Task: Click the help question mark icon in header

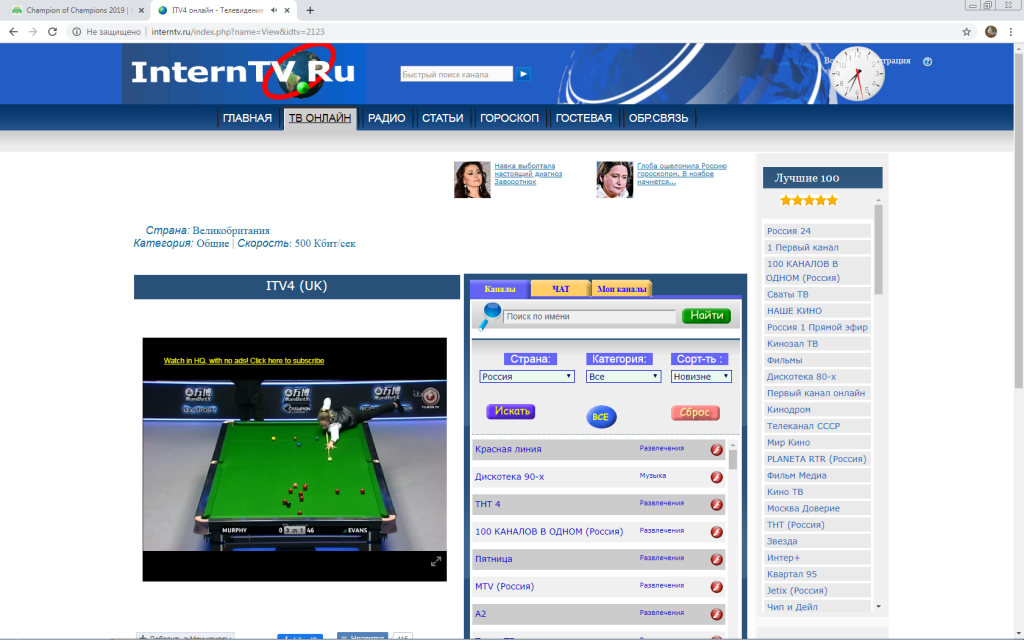Action: (x=927, y=62)
